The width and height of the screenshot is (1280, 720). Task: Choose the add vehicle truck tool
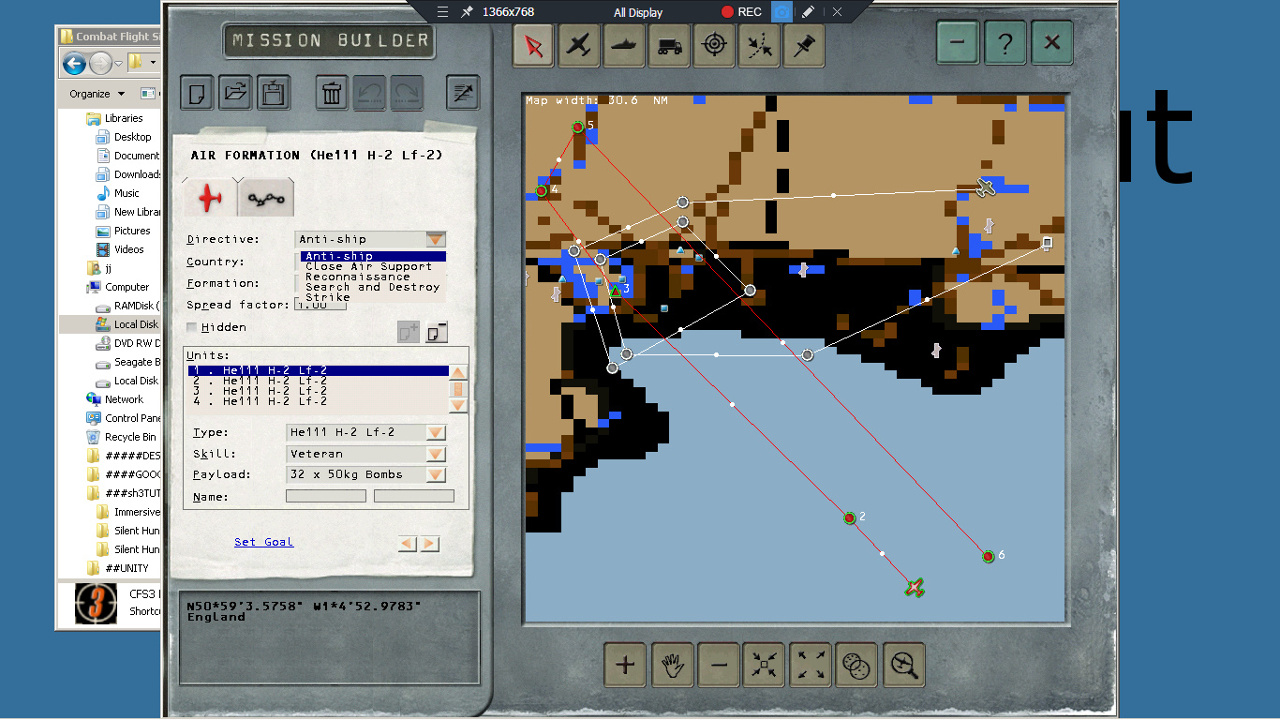click(x=669, y=45)
